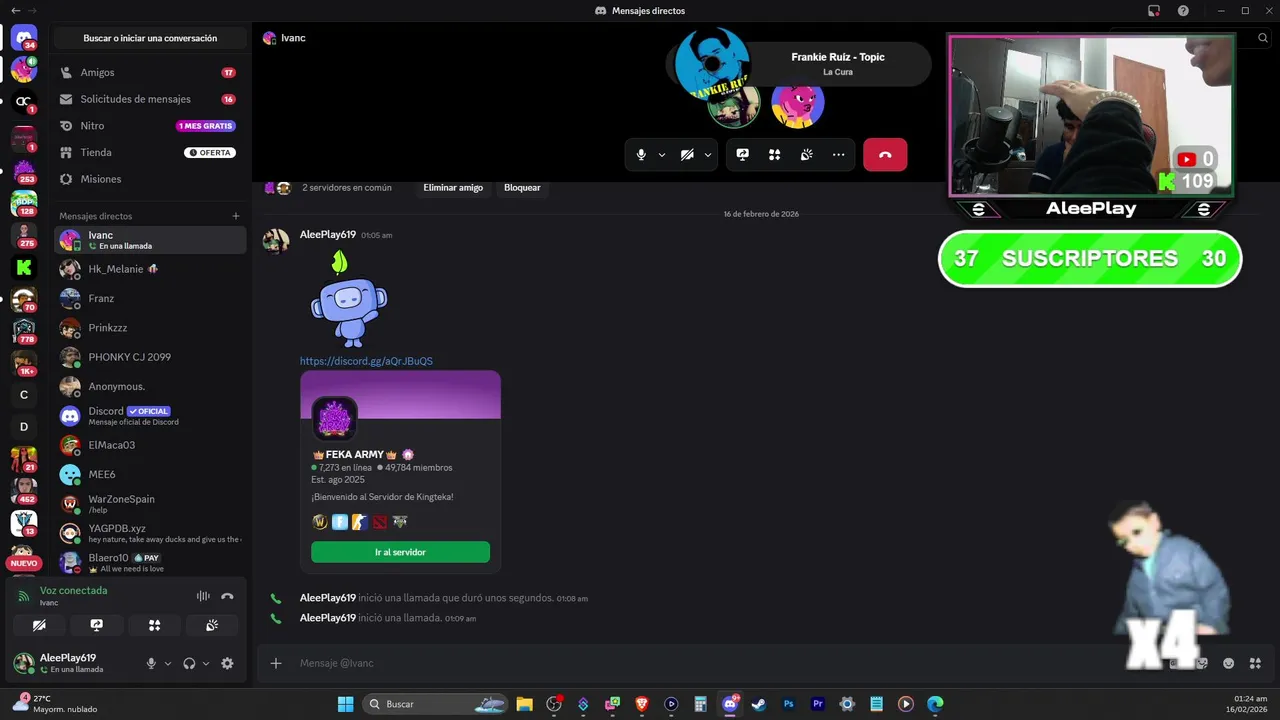This screenshot has width=1280, height=720.
Task: Open Windows Start menu
Action: [345, 704]
